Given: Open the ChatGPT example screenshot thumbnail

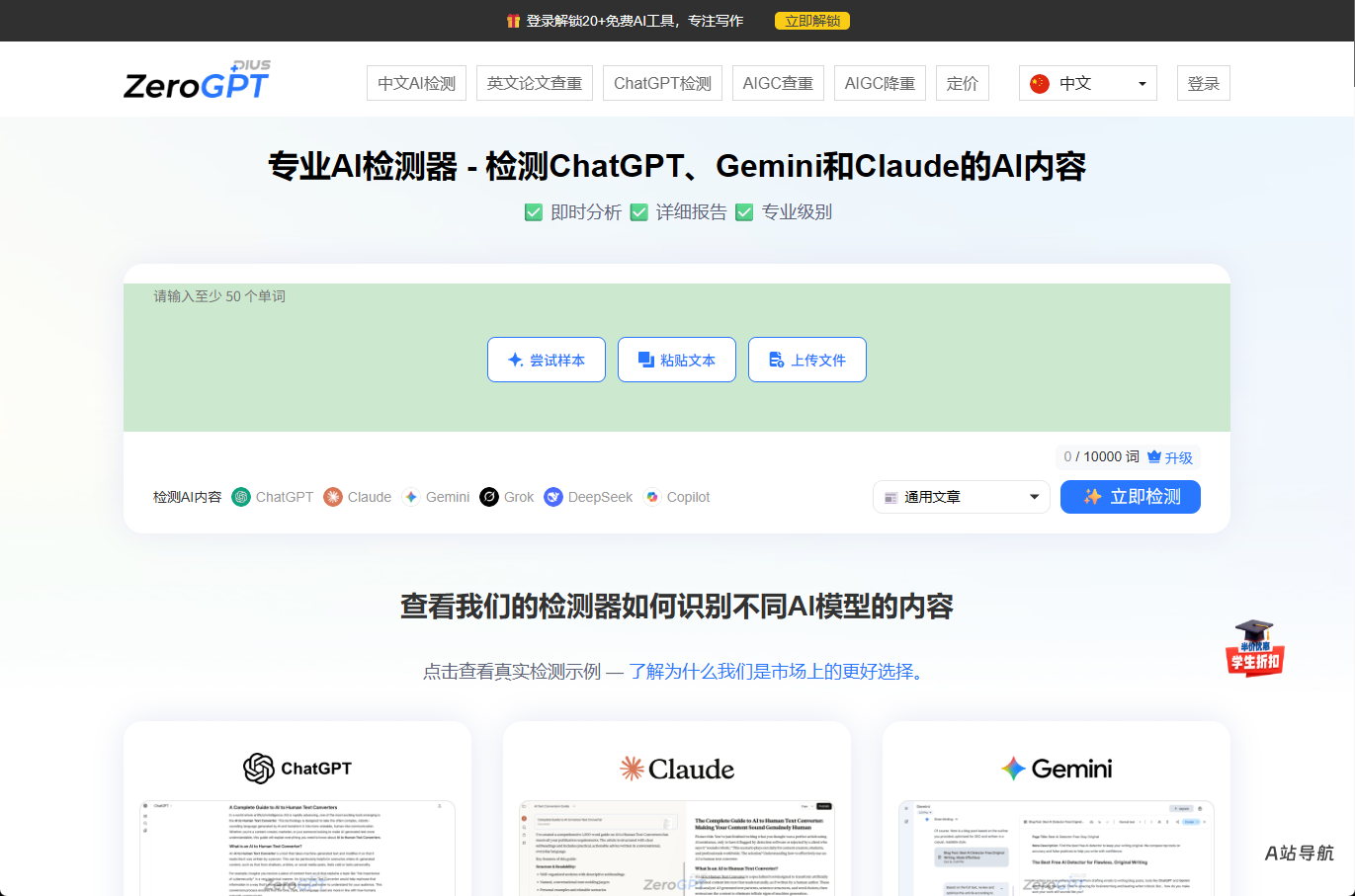Looking at the screenshot, I should tap(297, 848).
